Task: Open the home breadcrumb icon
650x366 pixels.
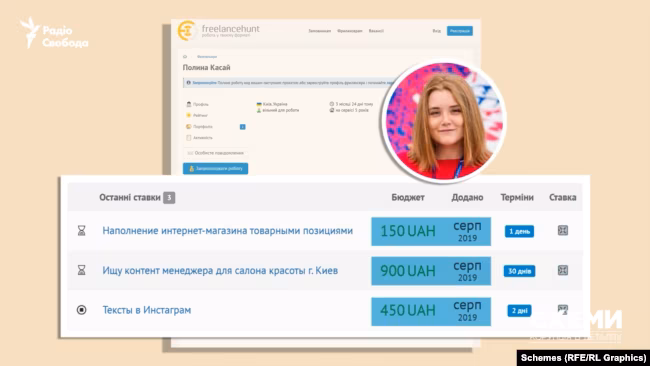Action: coord(185,56)
